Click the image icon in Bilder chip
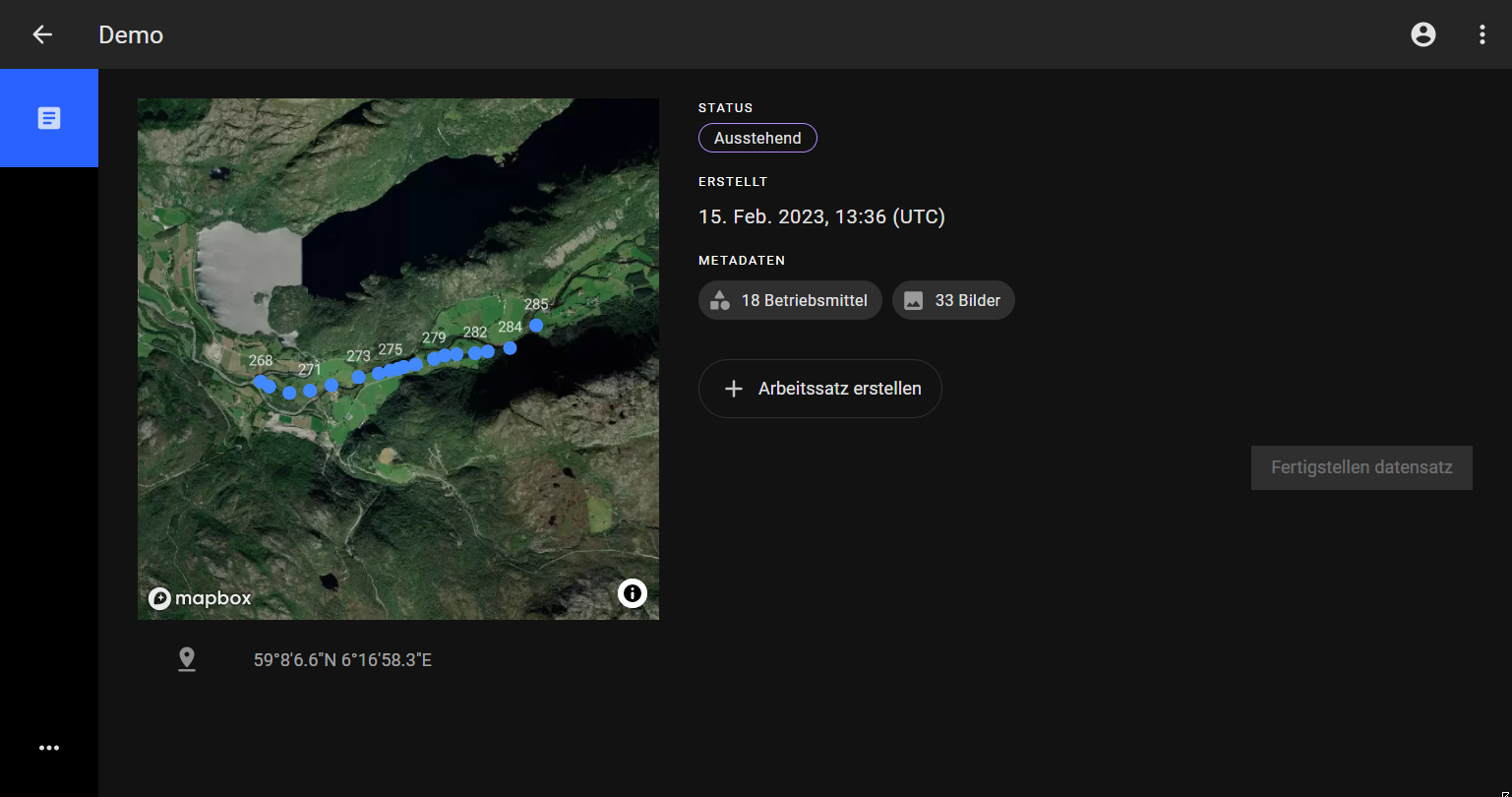 click(914, 300)
